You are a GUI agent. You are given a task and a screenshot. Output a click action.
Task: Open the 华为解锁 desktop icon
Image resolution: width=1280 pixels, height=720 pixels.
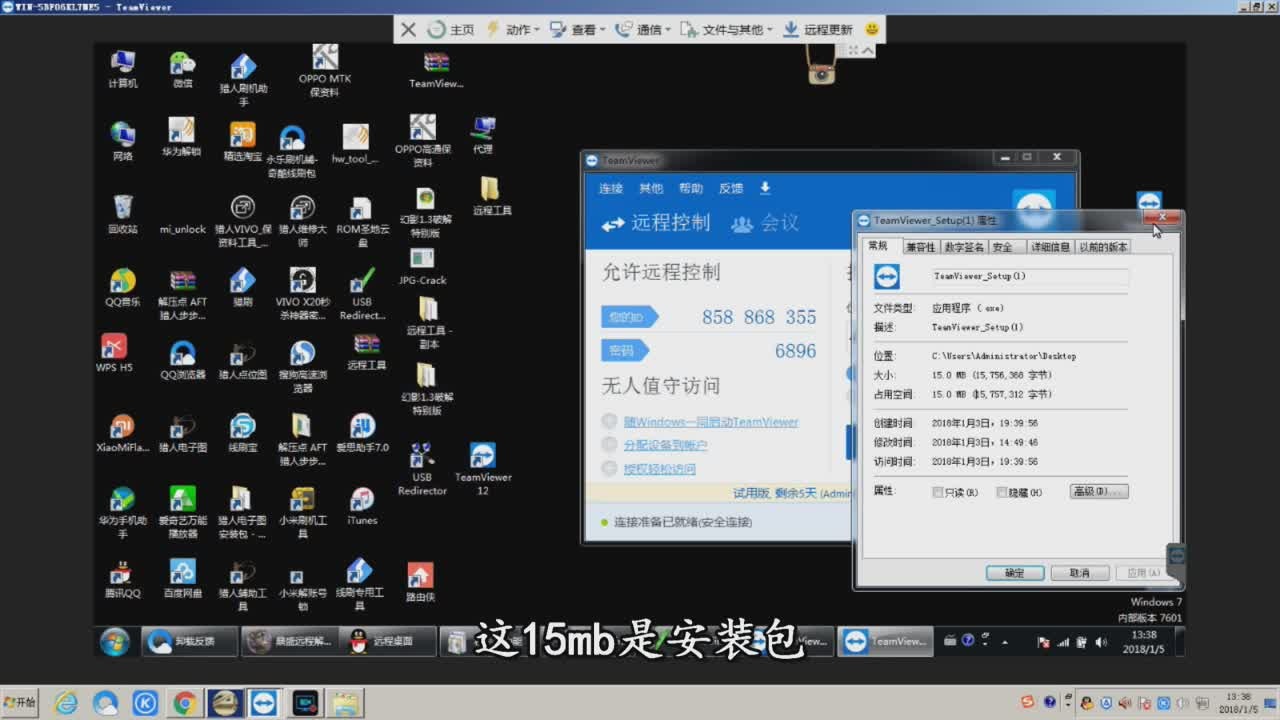pos(182,138)
